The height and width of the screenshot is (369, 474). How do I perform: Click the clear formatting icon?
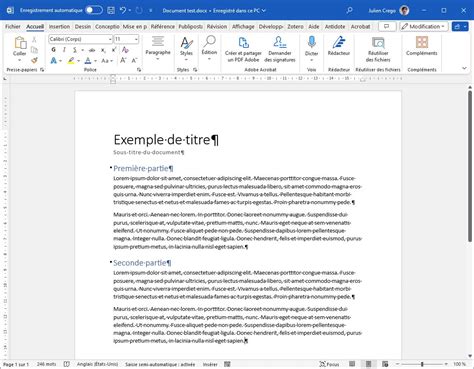pos(125,50)
